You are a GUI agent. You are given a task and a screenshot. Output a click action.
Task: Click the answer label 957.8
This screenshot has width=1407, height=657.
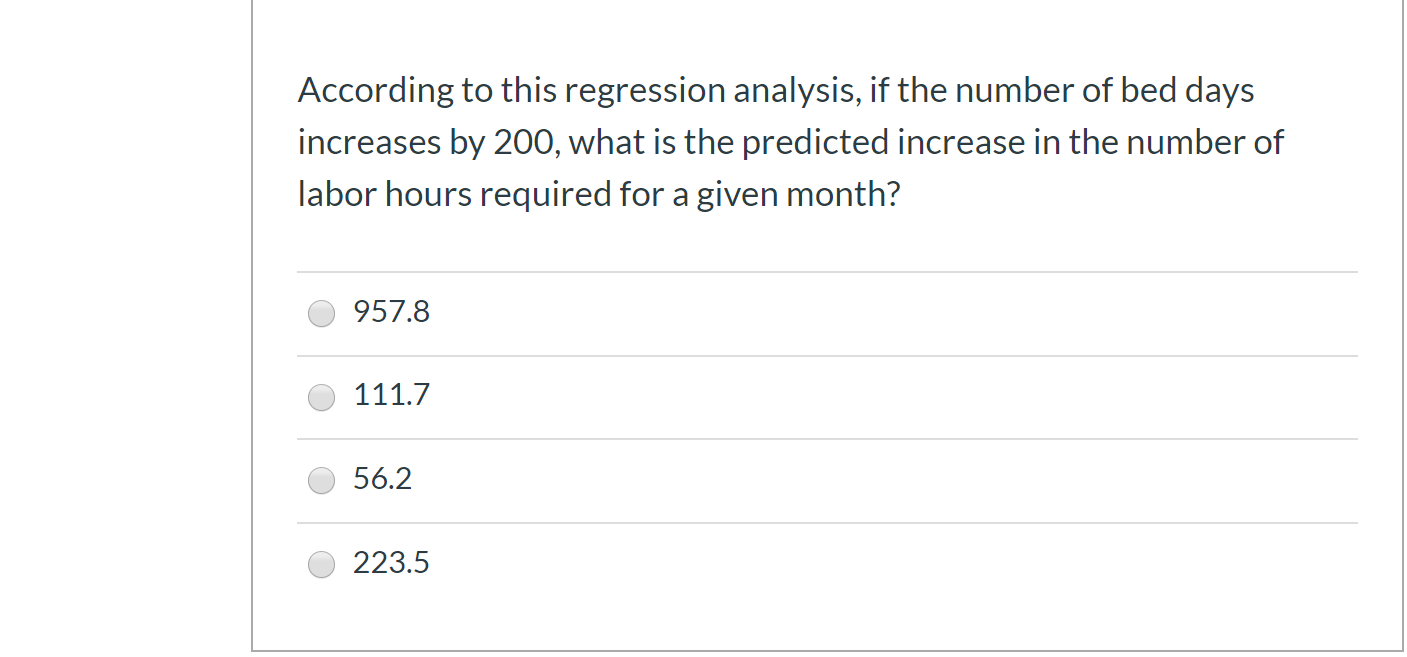pos(390,312)
